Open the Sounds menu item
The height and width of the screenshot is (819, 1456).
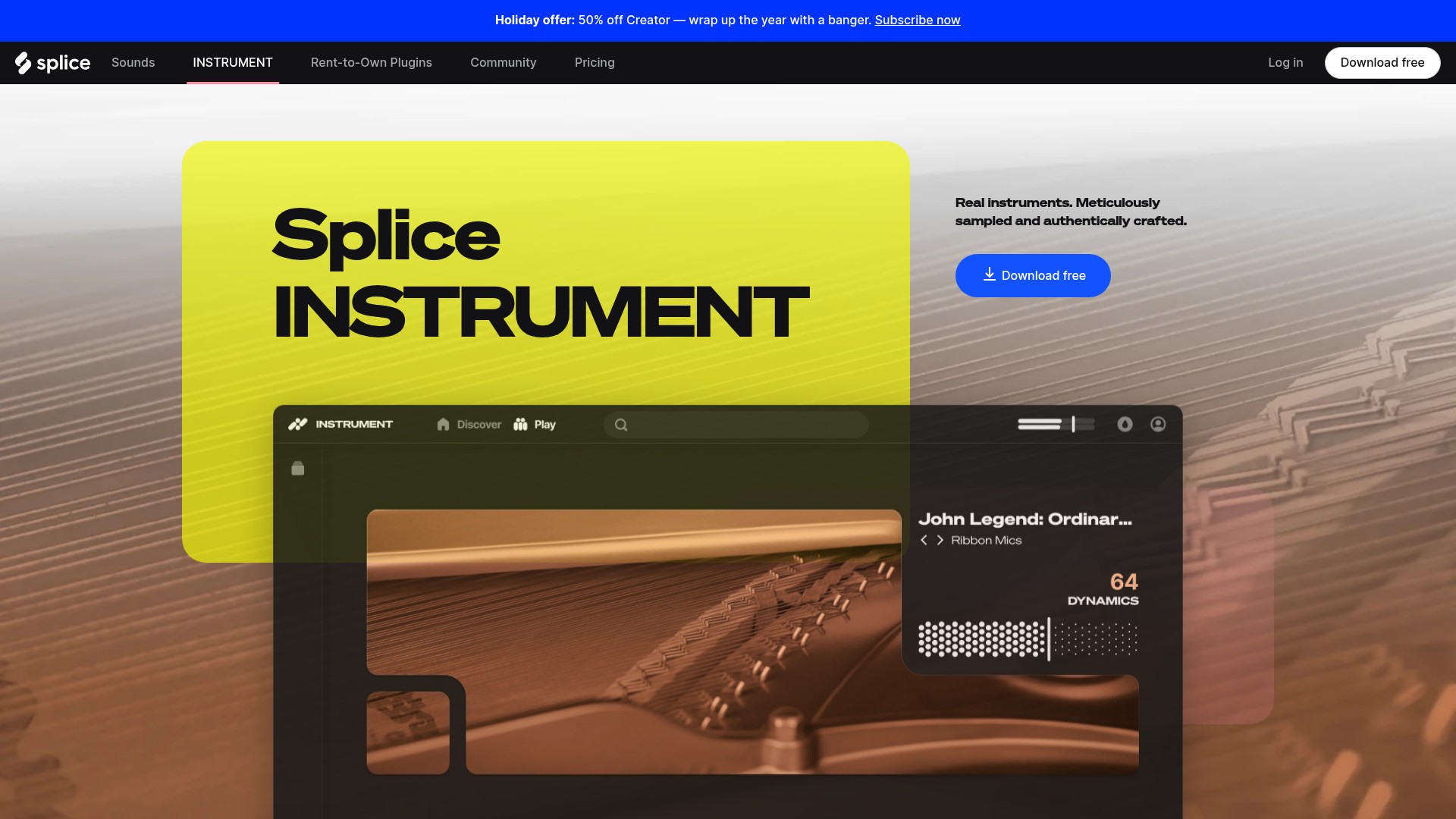[x=133, y=63]
